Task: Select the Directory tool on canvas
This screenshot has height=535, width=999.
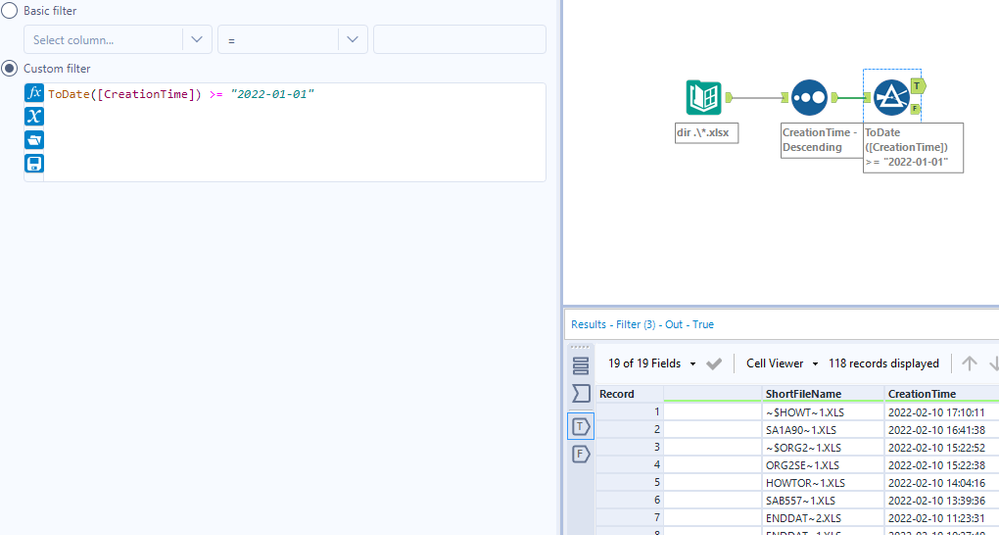Action: click(703, 97)
